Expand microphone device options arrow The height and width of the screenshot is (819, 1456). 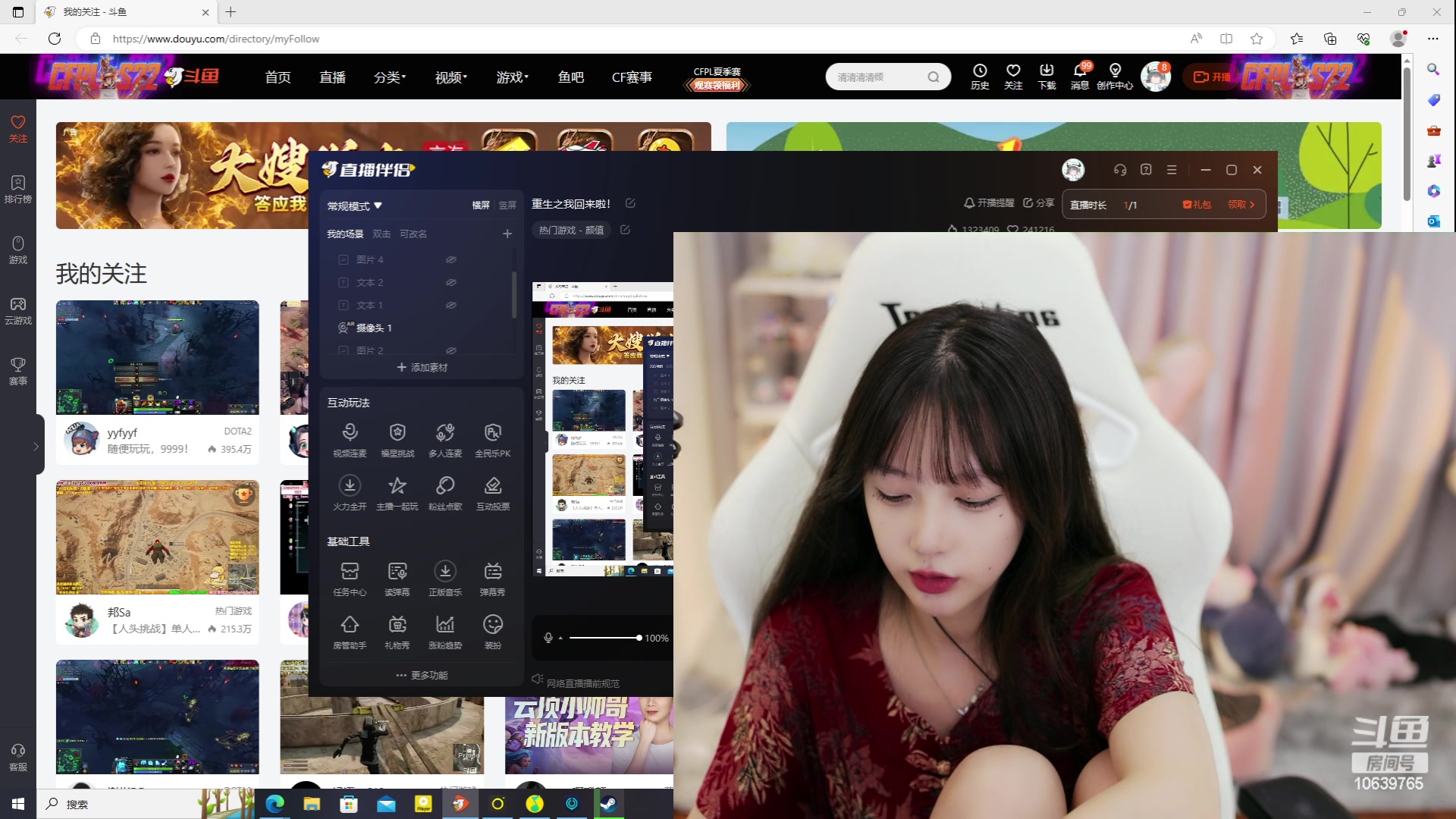(560, 639)
